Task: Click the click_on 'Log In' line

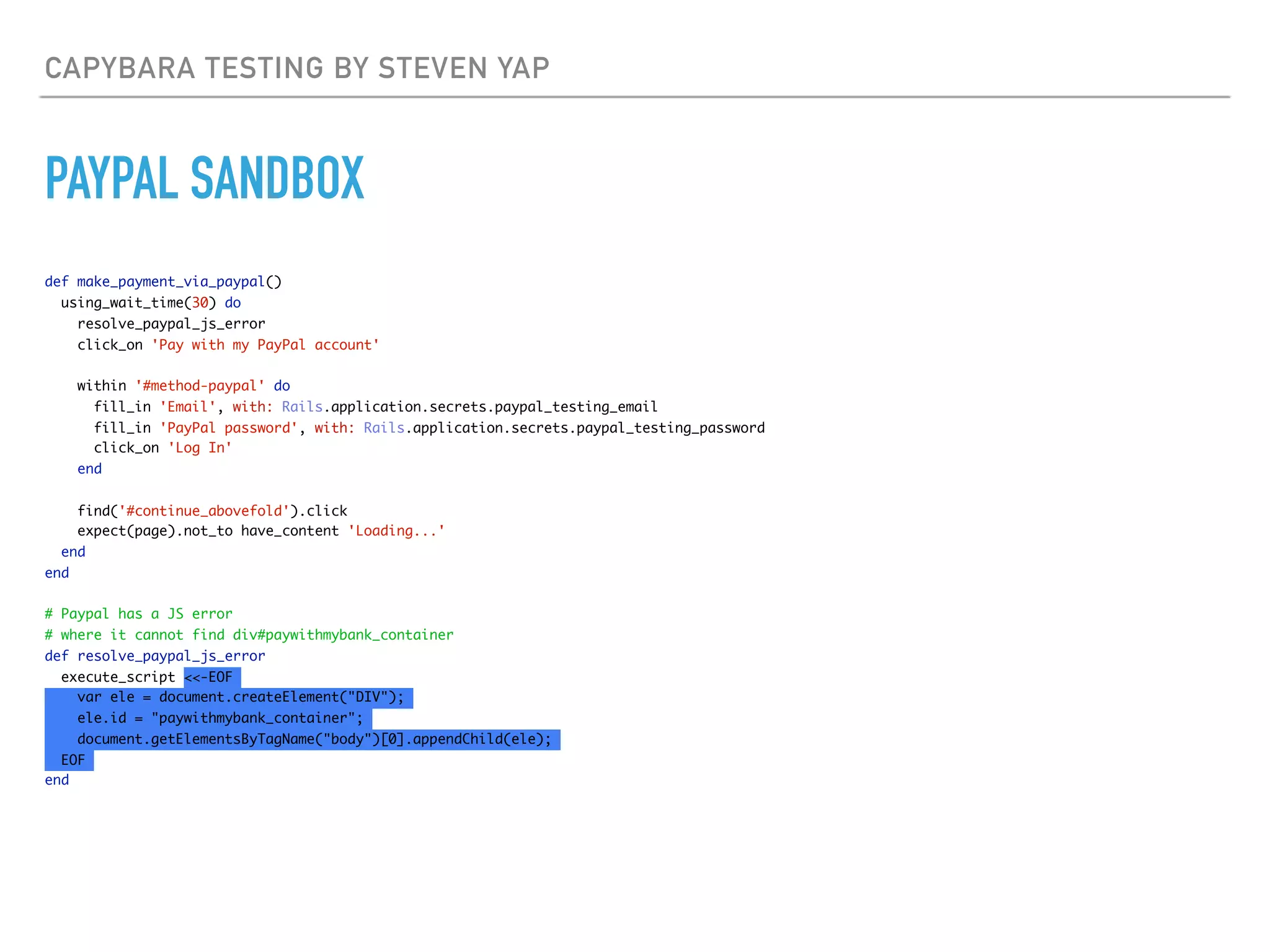Action: [x=162, y=448]
